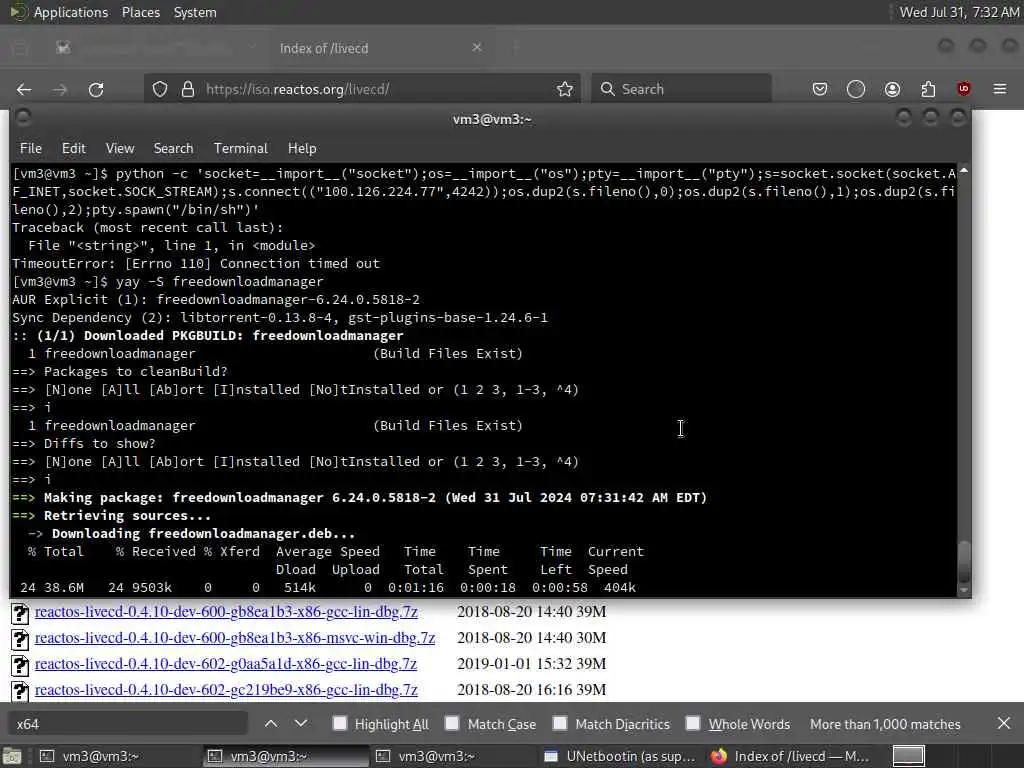Toggle the Match Diacritics checkbox
The height and width of the screenshot is (768, 1024).
[x=560, y=724]
